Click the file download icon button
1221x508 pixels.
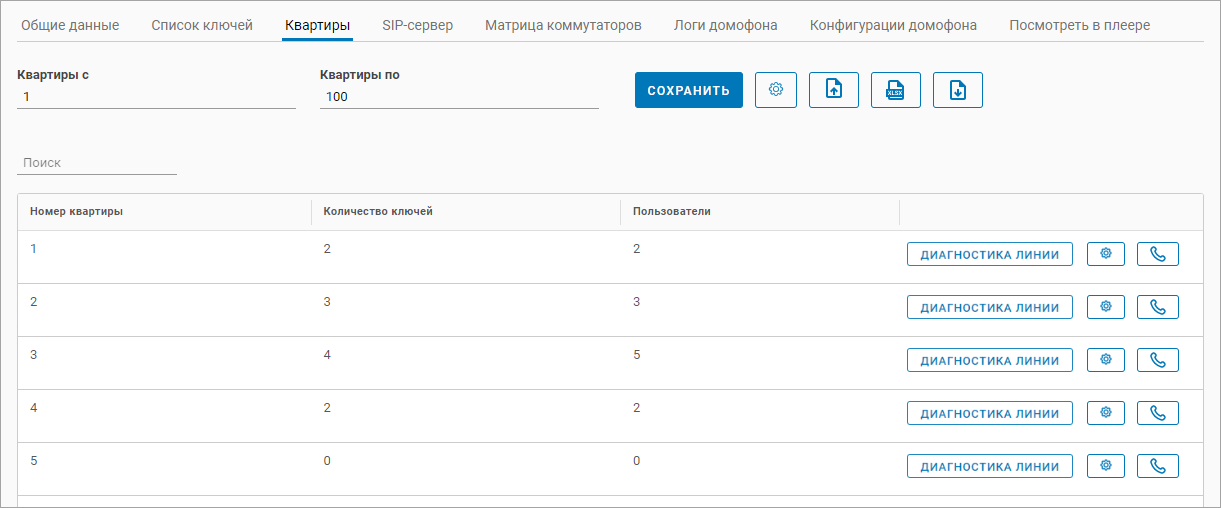958,90
